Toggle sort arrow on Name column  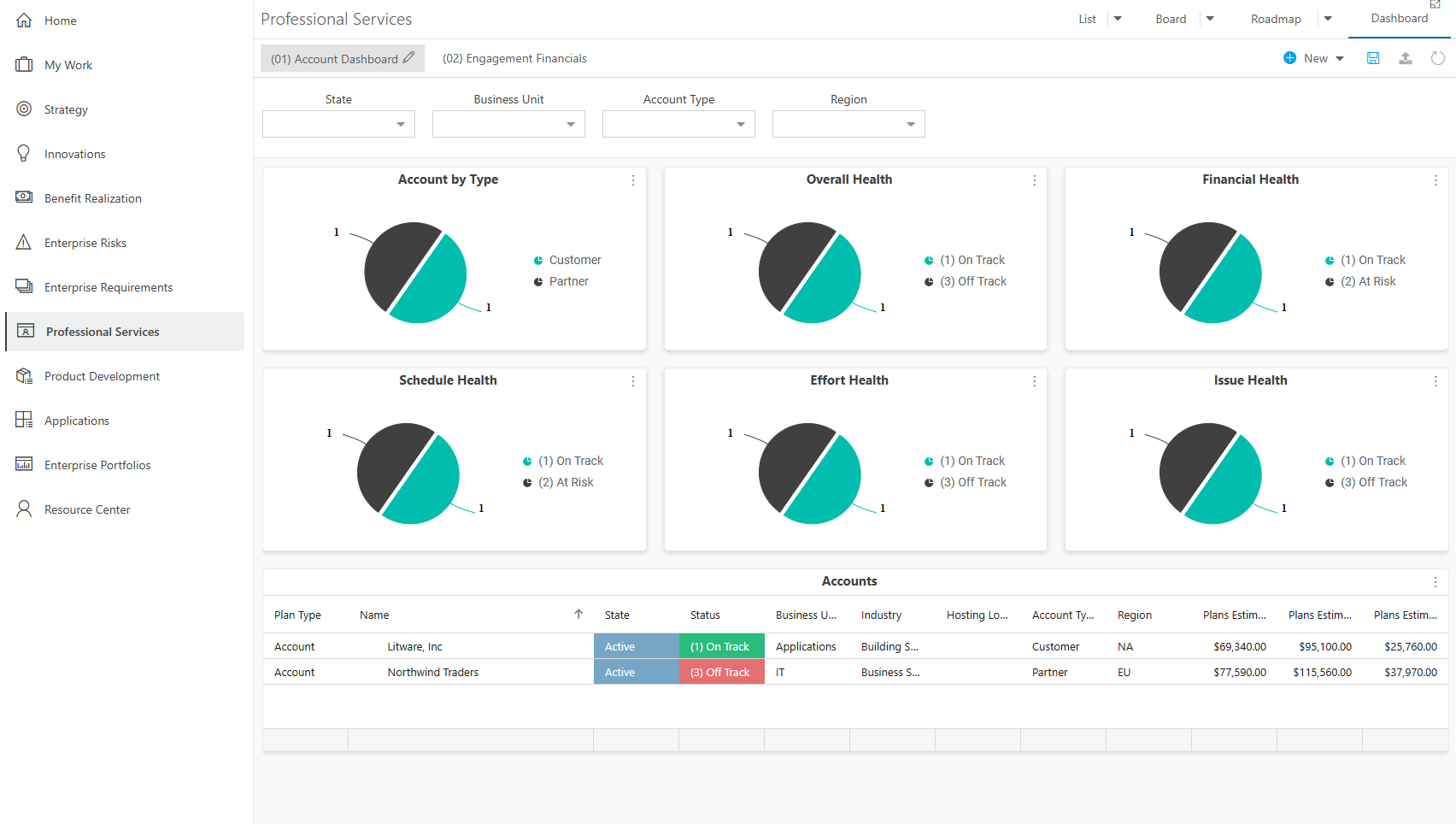(x=578, y=614)
